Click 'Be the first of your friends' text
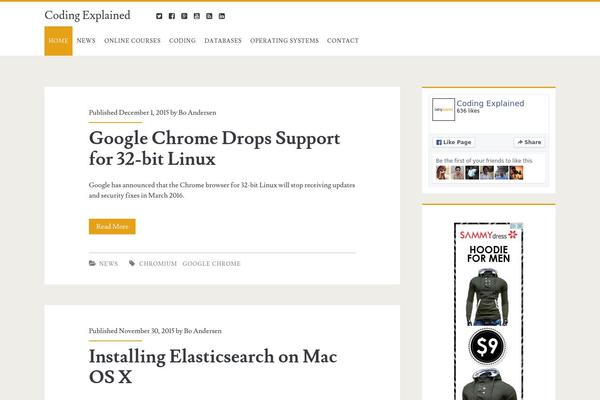Image resolution: width=600 pixels, height=400 pixels. (x=484, y=161)
